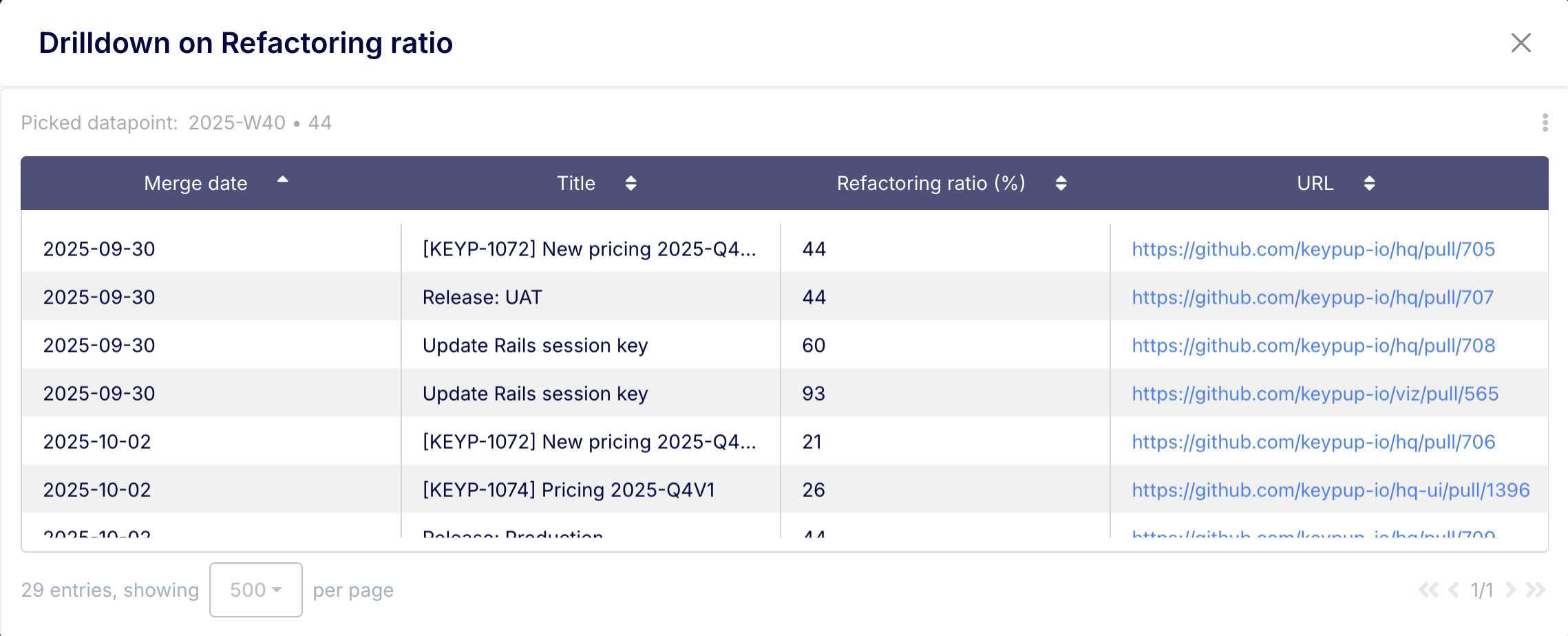
Task: Jump to the last page
Action: (x=1536, y=590)
